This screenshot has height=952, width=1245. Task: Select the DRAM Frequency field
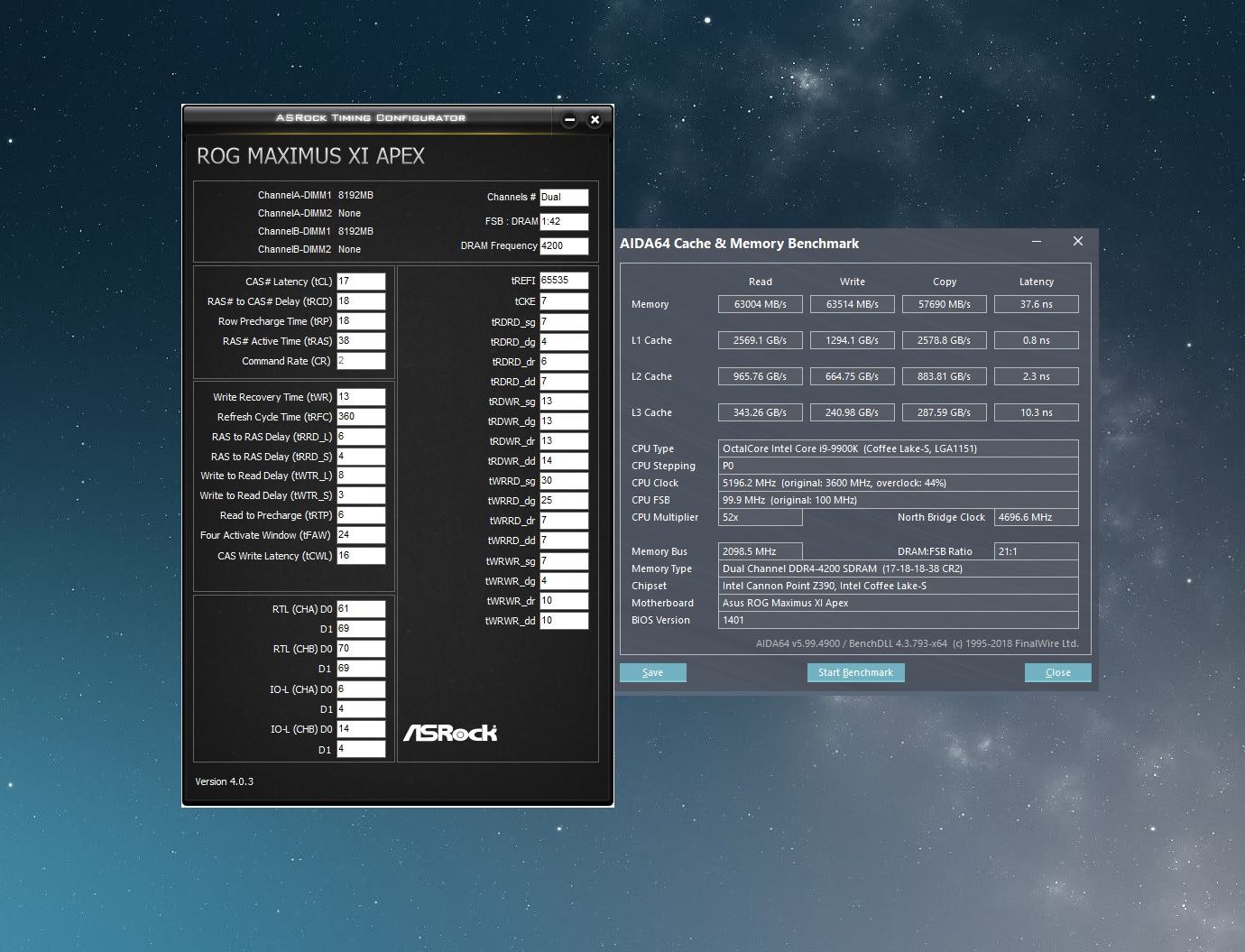pyautogui.click(x=564, y=245)
